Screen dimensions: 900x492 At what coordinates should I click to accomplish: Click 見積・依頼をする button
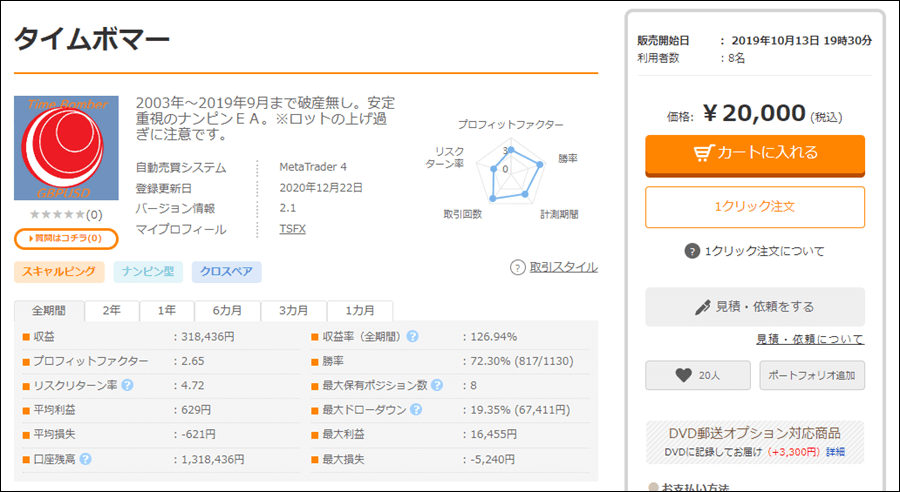755,307
